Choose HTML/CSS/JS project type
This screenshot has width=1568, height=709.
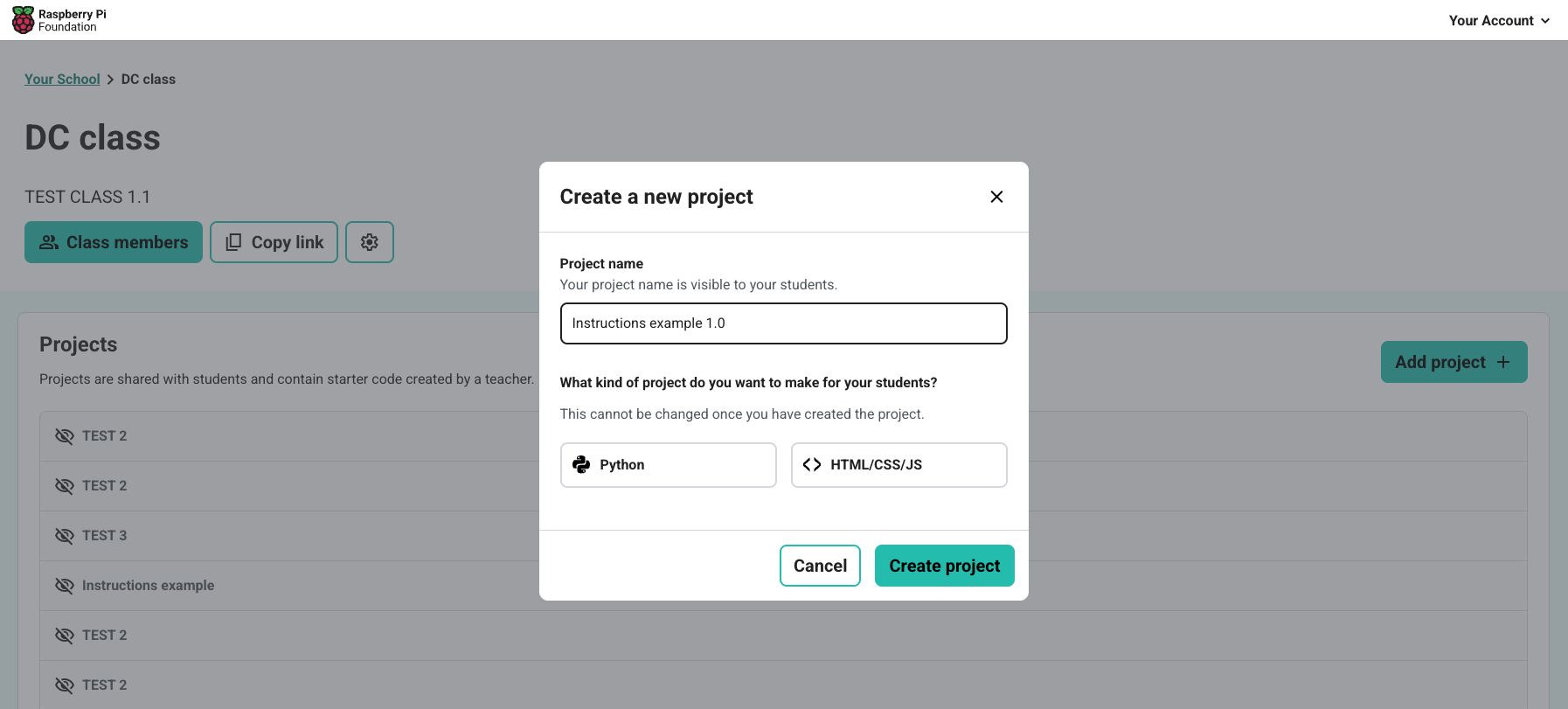tap(898, 465)
